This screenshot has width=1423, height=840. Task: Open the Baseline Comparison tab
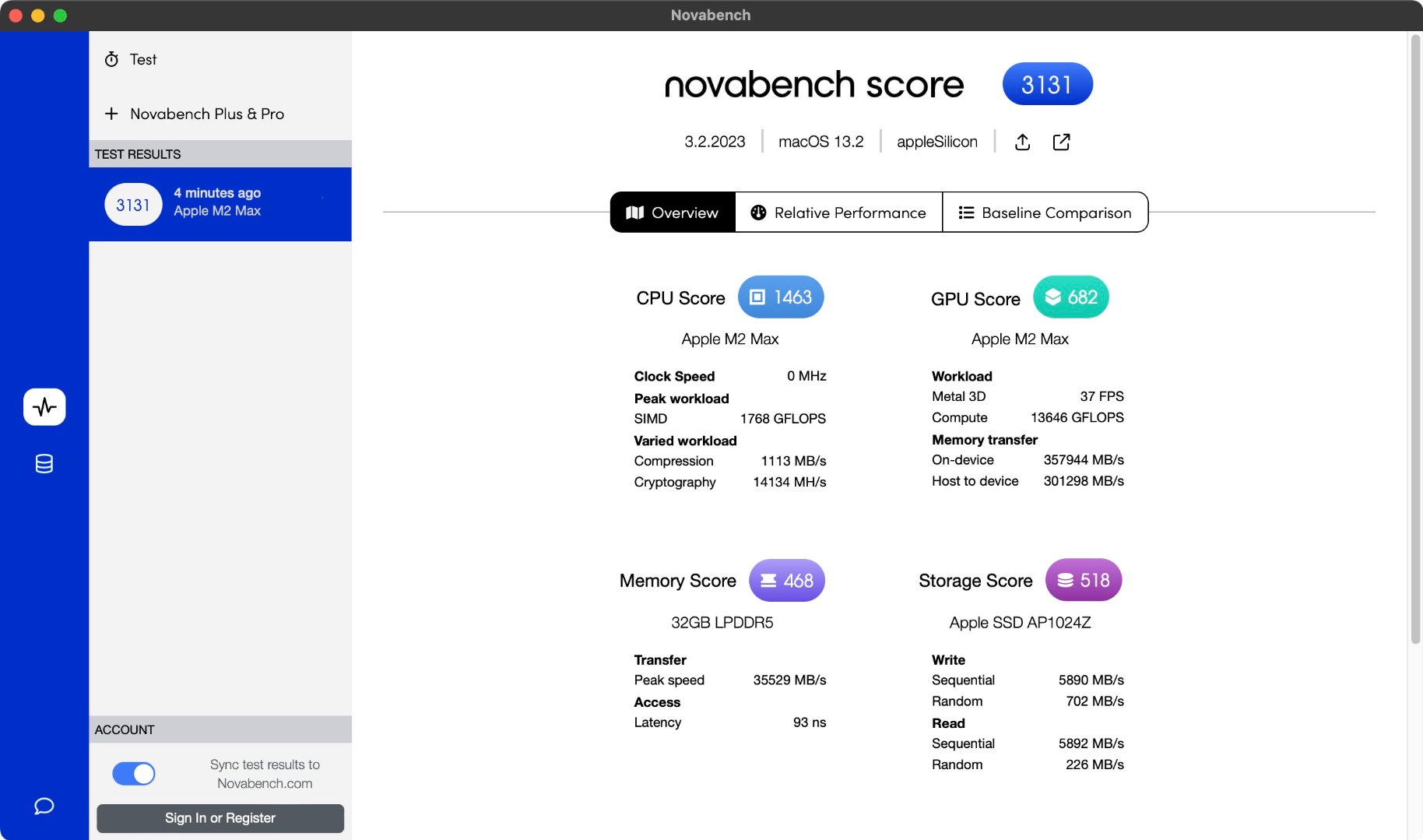pos(1045,213)
